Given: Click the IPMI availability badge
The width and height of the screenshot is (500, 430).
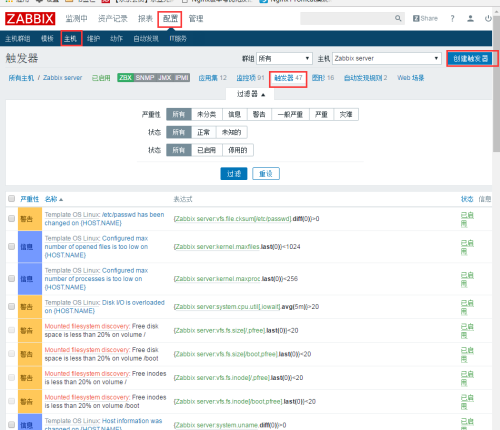Looking at the screenshot, I should point(182,78).
